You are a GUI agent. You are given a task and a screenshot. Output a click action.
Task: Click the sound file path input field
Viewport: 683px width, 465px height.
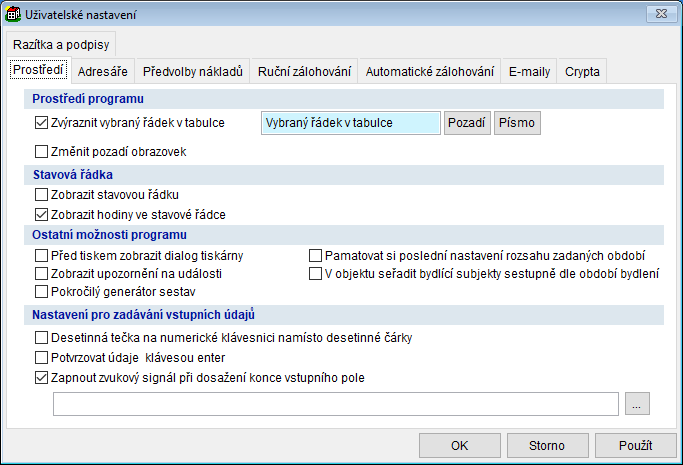click(336, 403)
